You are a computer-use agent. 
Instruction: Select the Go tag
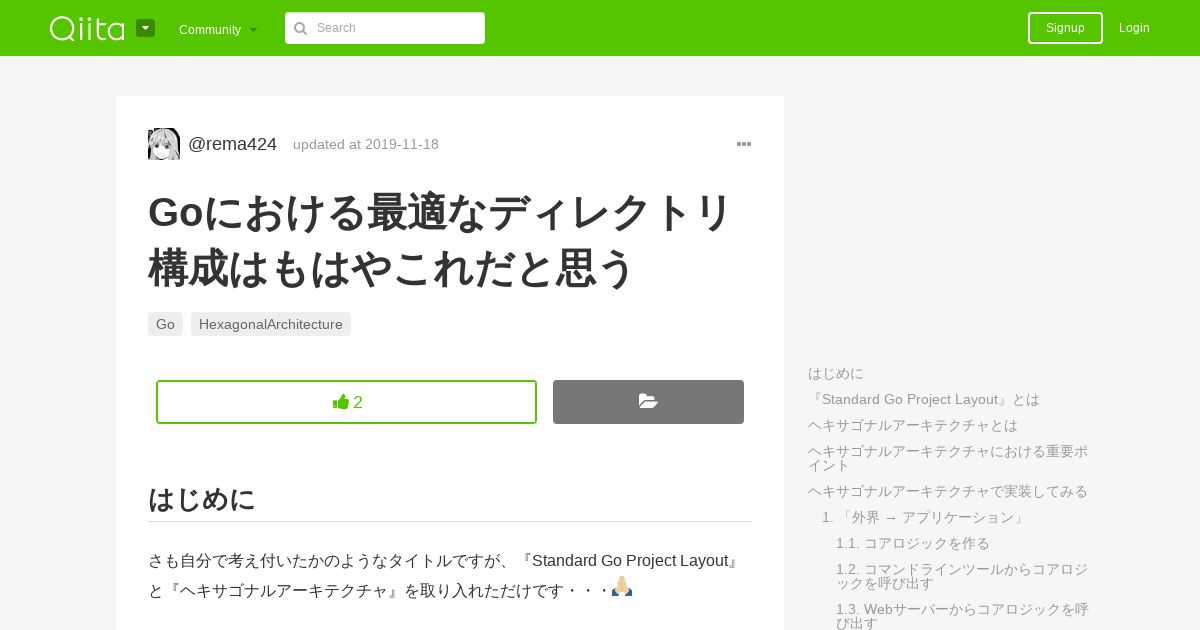tap(165, 324)
